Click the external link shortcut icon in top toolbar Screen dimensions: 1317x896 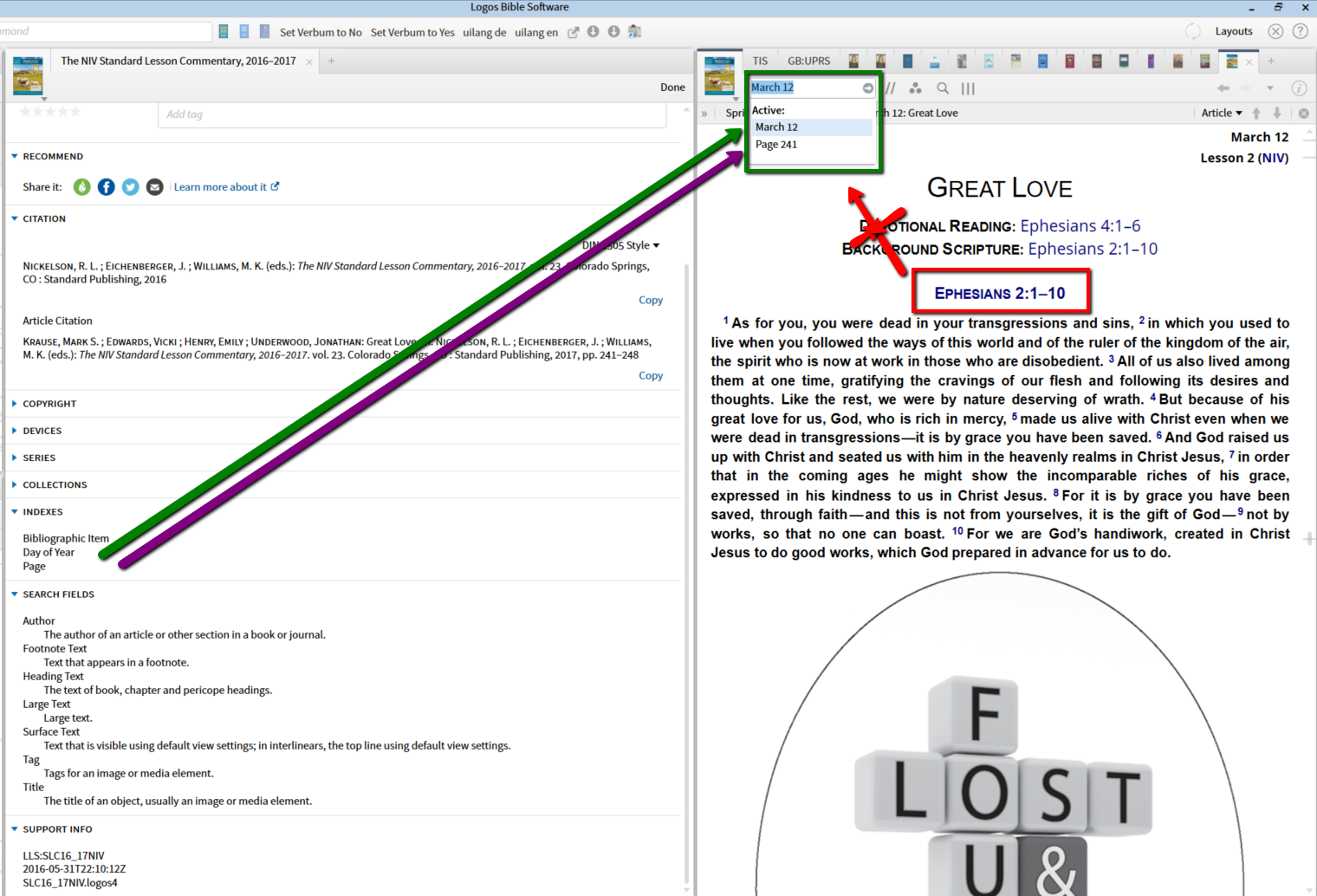click(x=573, y=32)
